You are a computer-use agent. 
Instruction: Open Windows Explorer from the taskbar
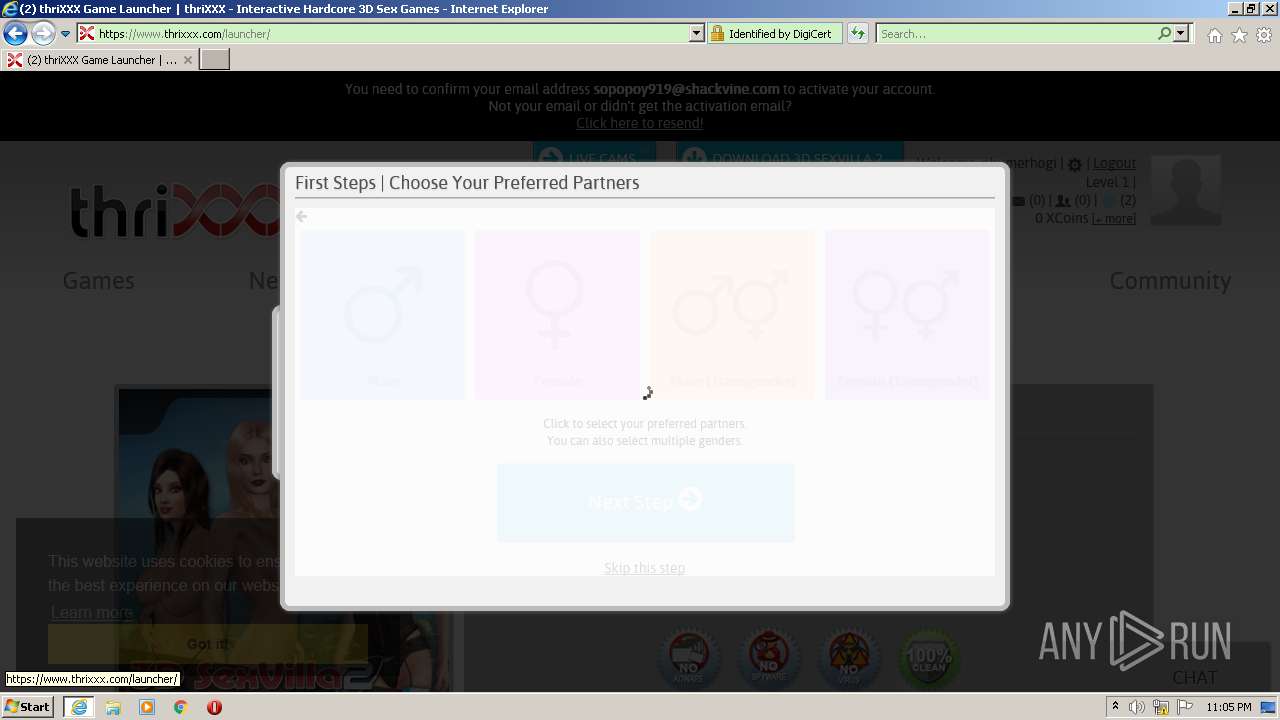(x=113, y=707)
